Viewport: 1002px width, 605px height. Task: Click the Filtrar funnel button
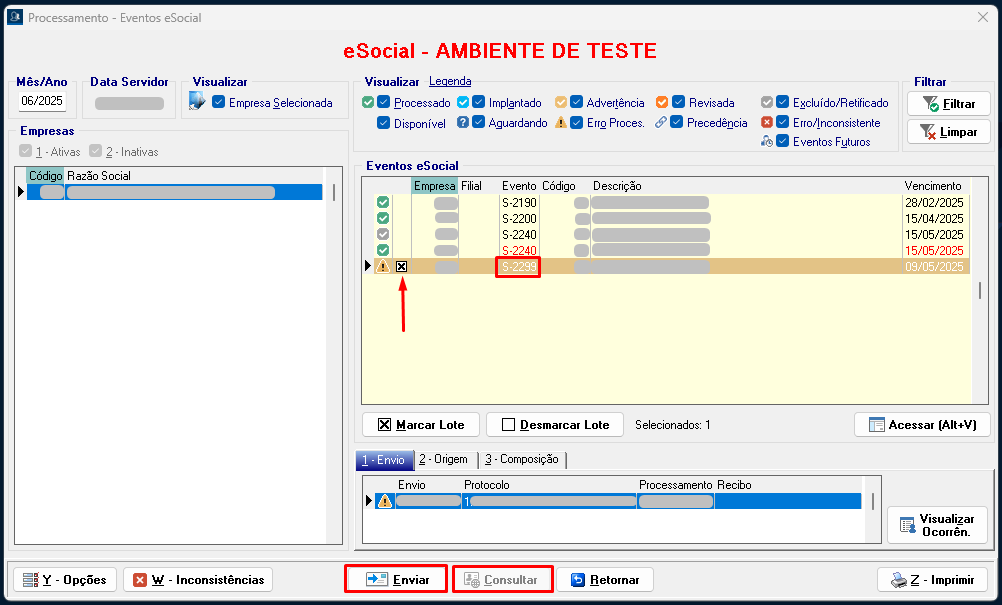tap(948, 103)
